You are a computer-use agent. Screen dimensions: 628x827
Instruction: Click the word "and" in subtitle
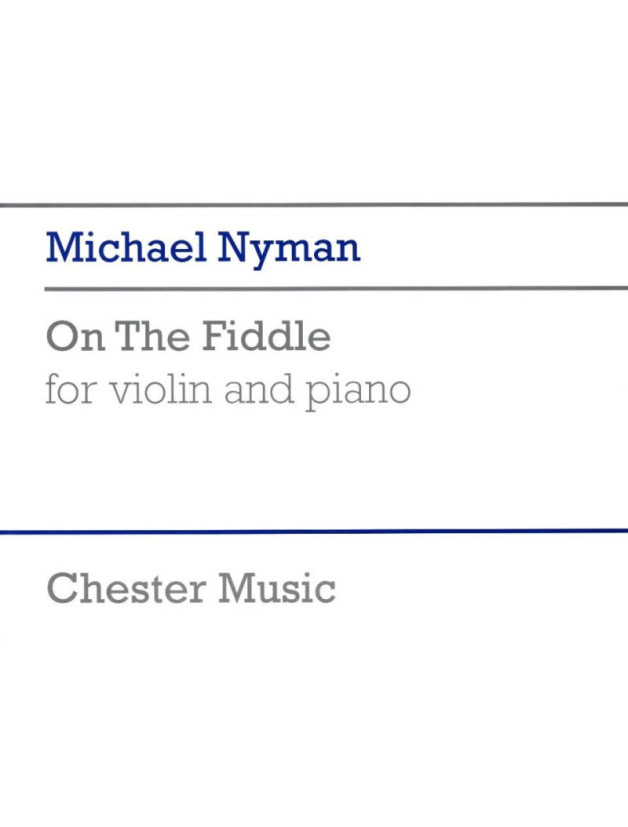(x=258, y=389)
